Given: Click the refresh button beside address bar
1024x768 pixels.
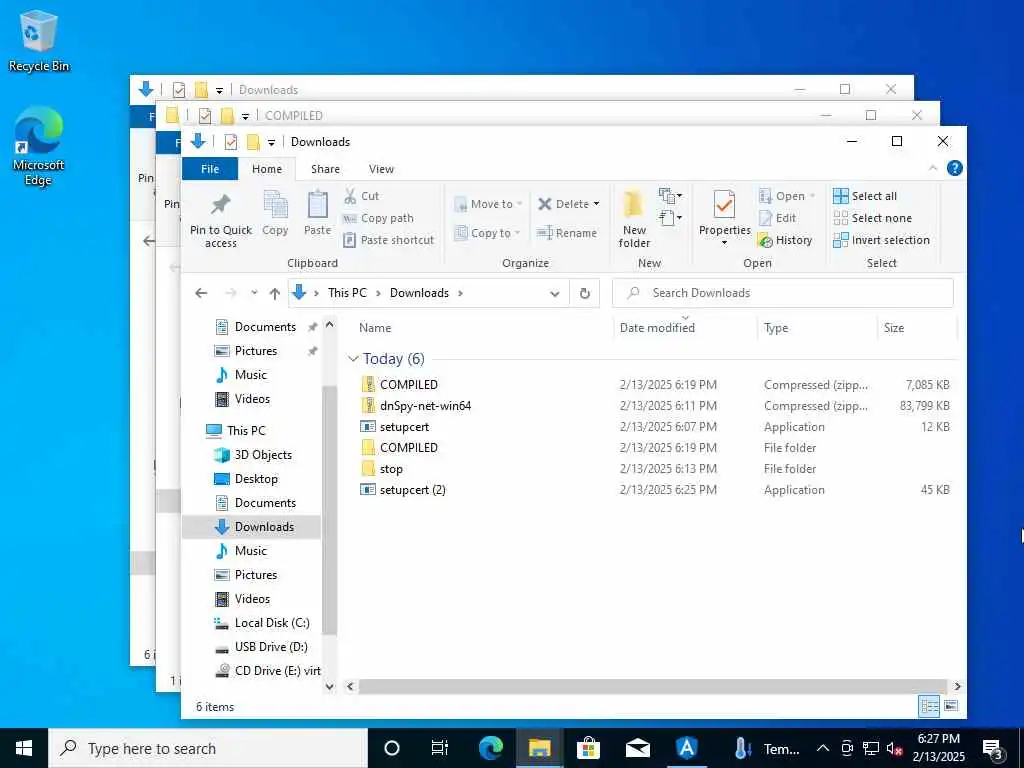Looking at the screenshot, I should click(584, 293).
